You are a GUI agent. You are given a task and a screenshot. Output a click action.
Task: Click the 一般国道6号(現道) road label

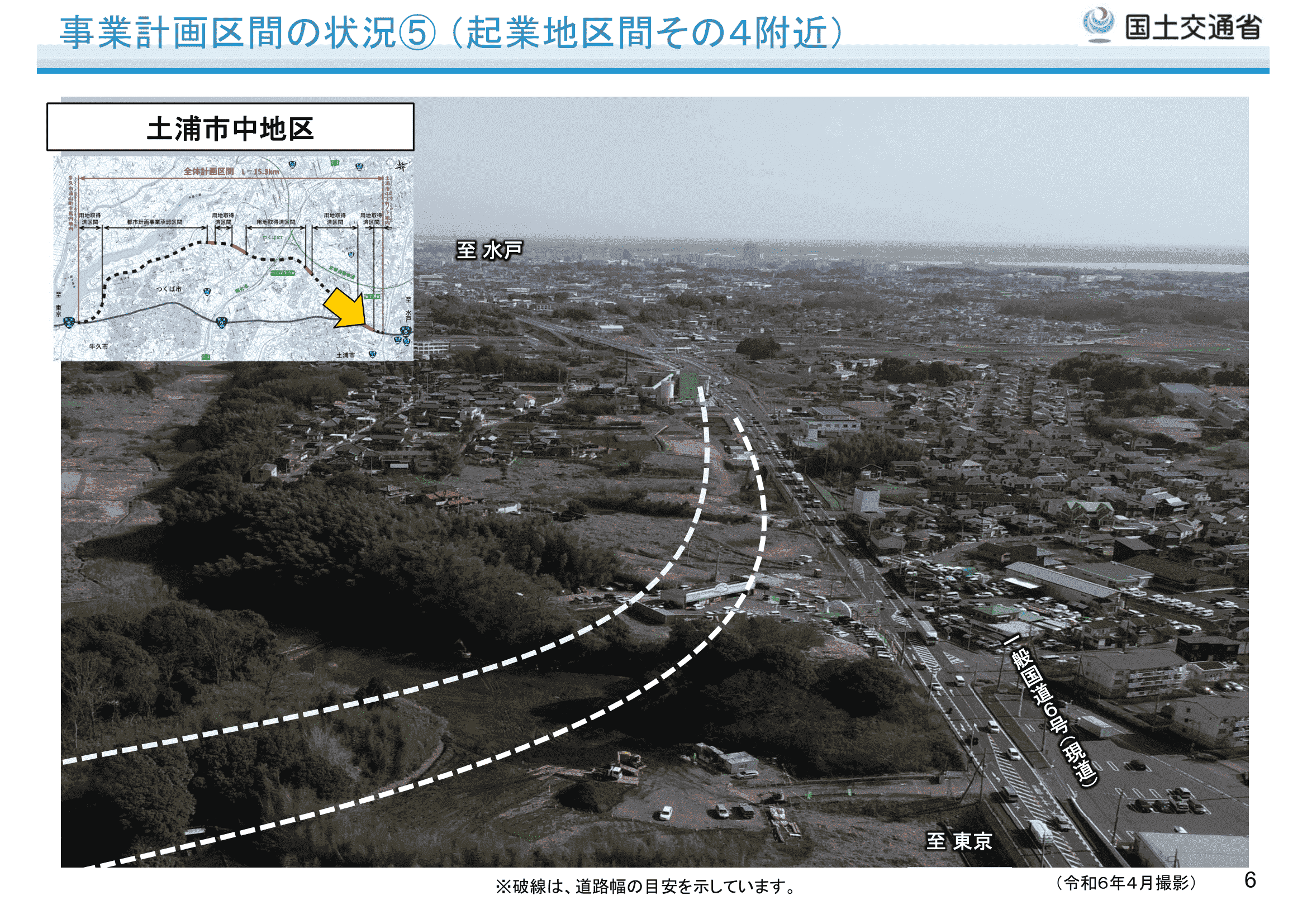(x=1052, y=712)
